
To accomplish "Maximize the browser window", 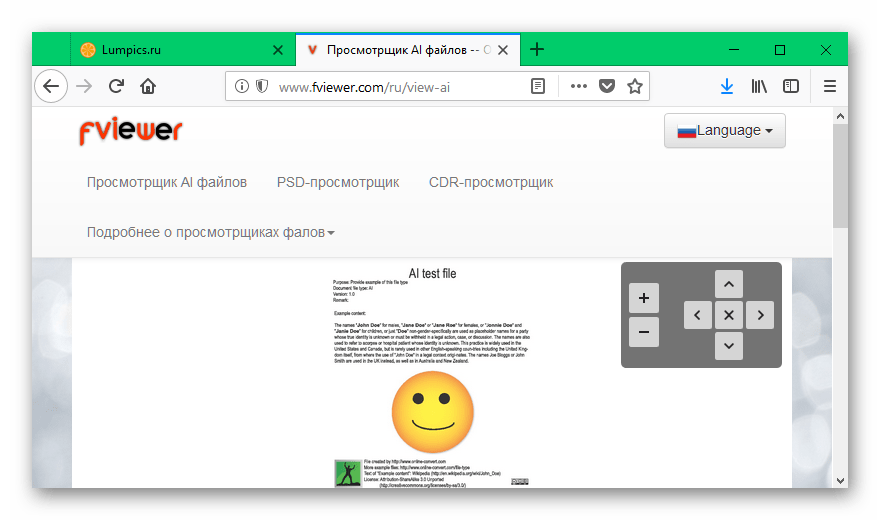I will (x=780, y=50).
